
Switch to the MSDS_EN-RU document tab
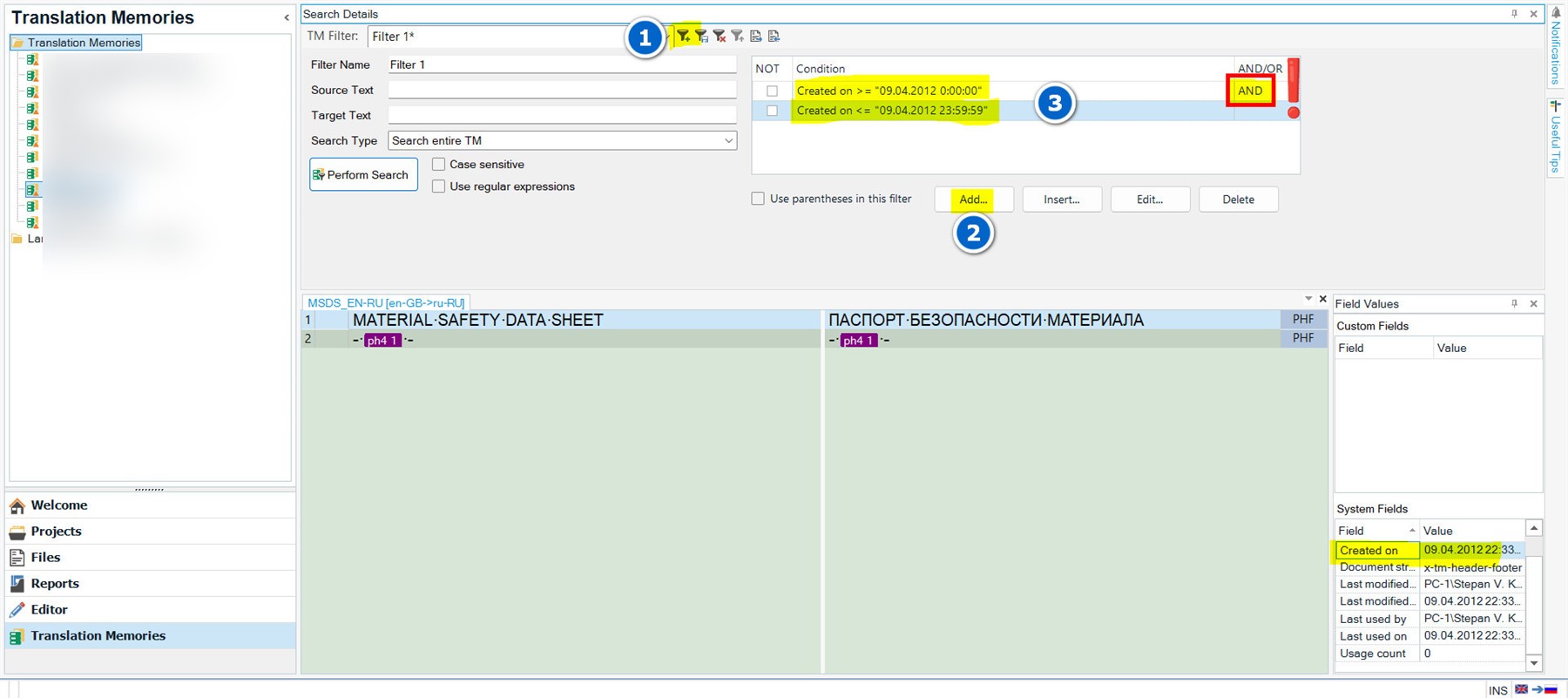pyautogui.click(x=386, y=302)
